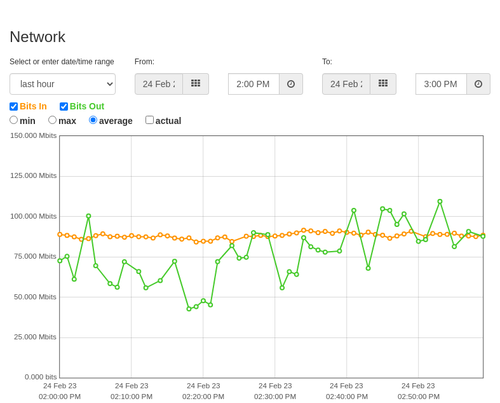
Task: Click the Bits Out green label
Action: click(x=87, y=106)
